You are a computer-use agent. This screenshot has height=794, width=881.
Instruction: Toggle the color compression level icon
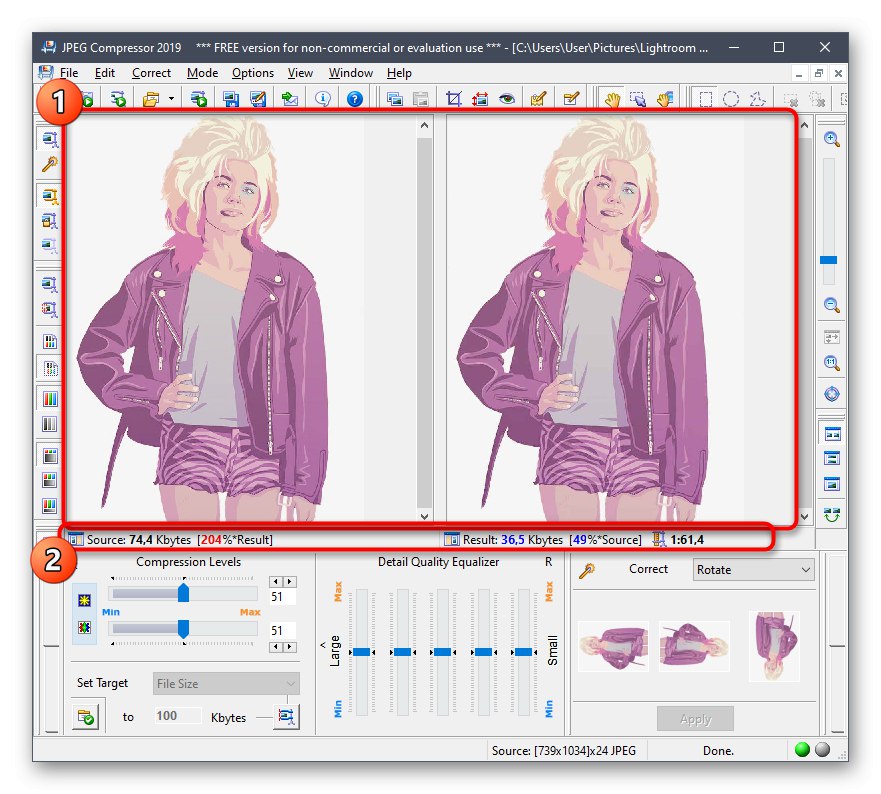click(86, 629)
